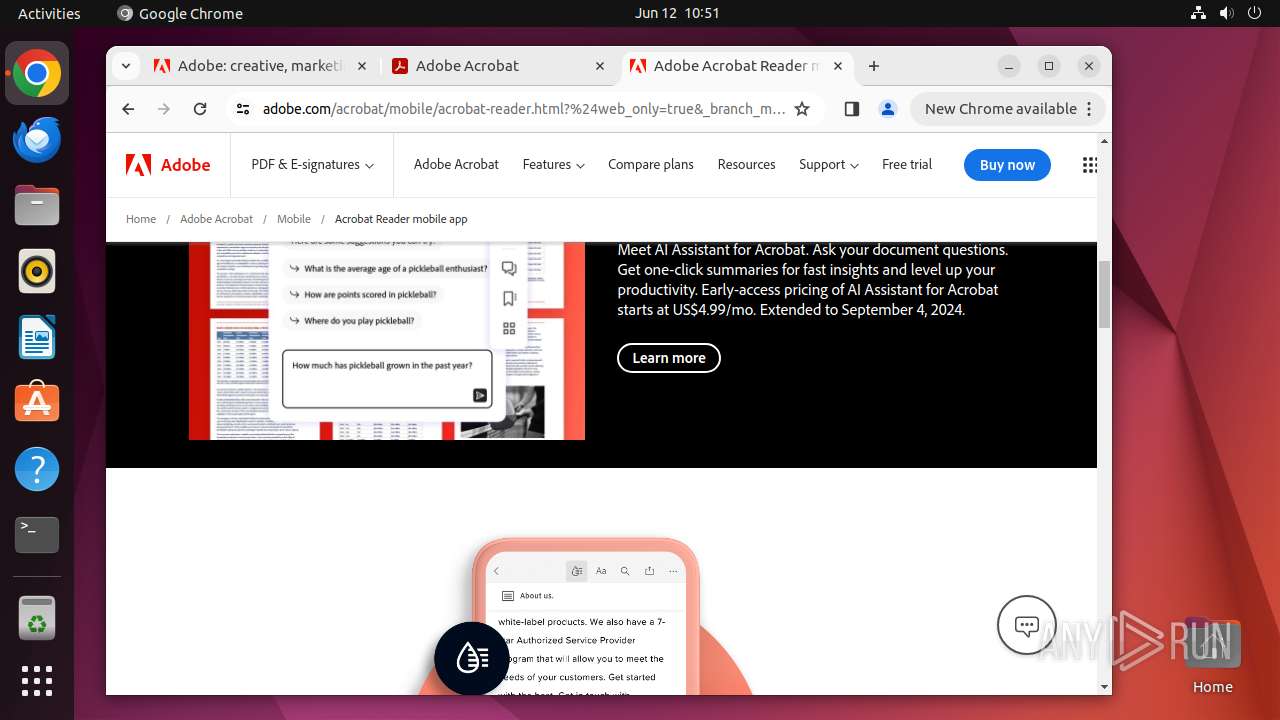Open the volume icon in top bar
This screenshot has height=720, width=1280.
point(1226,13)
